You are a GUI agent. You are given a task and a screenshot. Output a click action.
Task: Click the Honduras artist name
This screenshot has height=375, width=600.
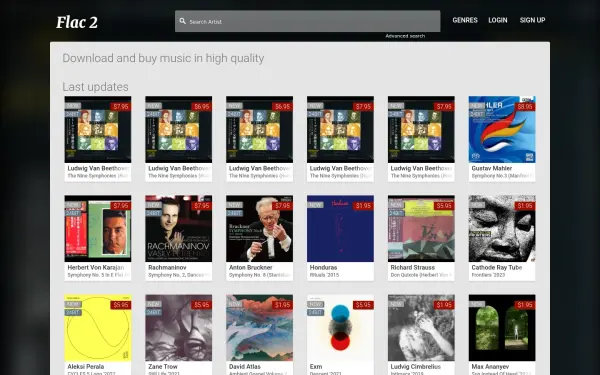323,267
